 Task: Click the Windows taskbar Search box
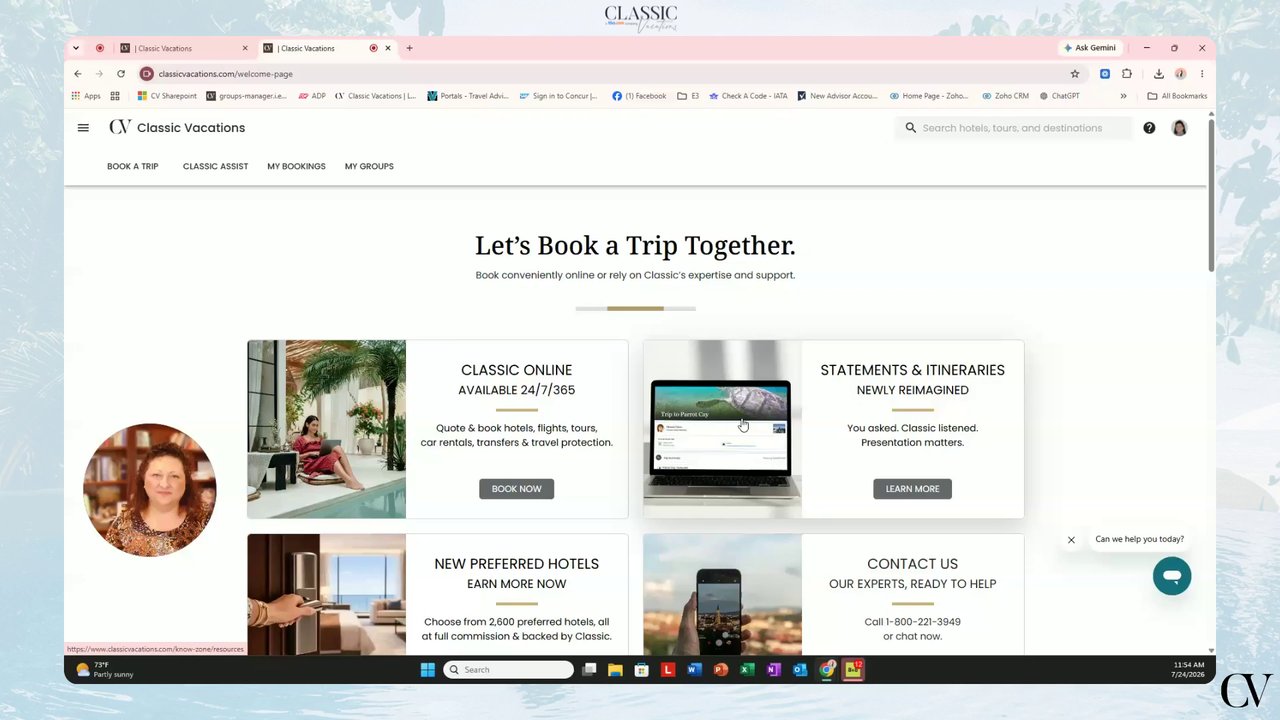point(509,670)
